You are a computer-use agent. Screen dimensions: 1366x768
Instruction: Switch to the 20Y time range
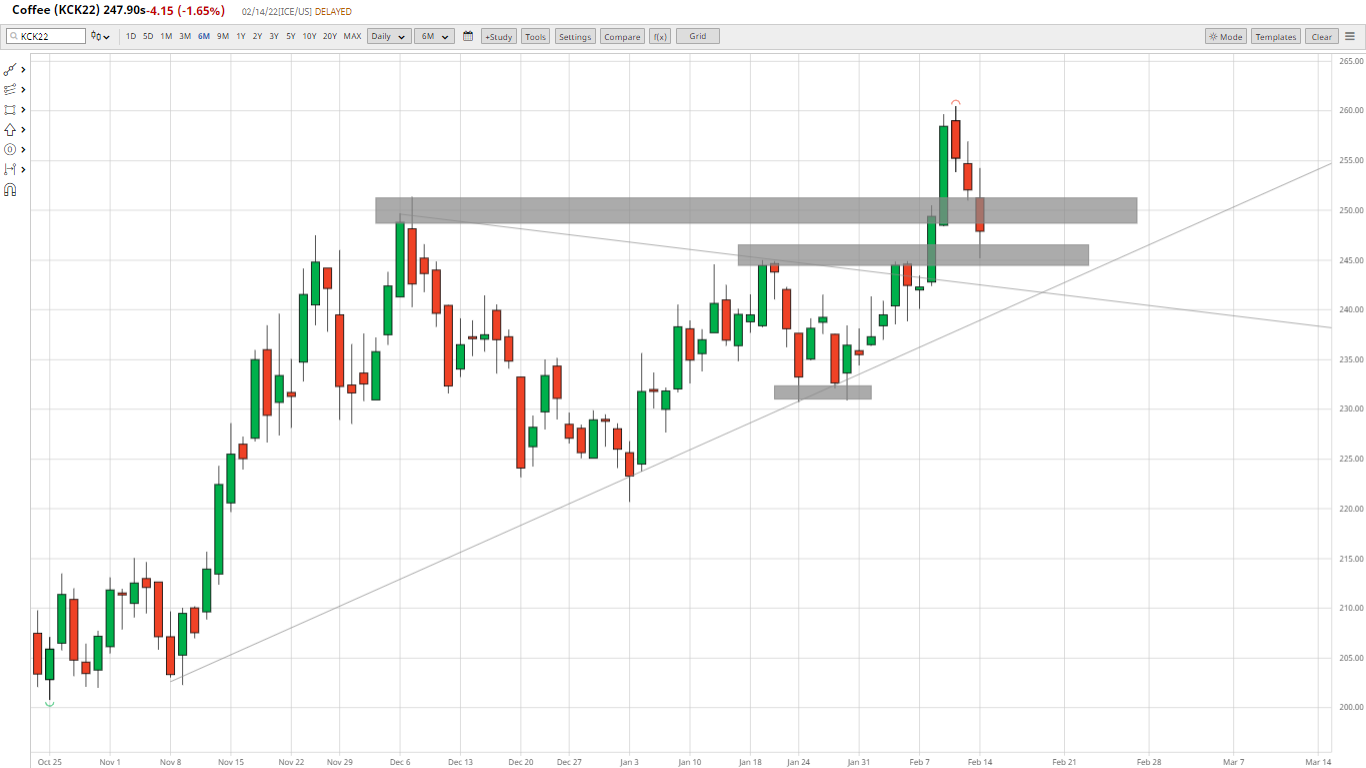point(330,36)
